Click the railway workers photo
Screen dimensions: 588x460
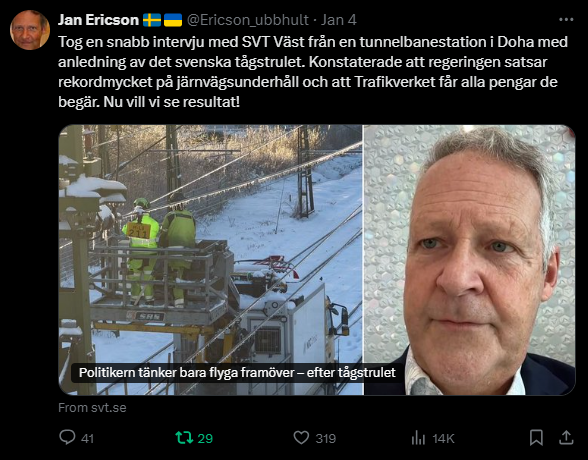tap(210, 260)
